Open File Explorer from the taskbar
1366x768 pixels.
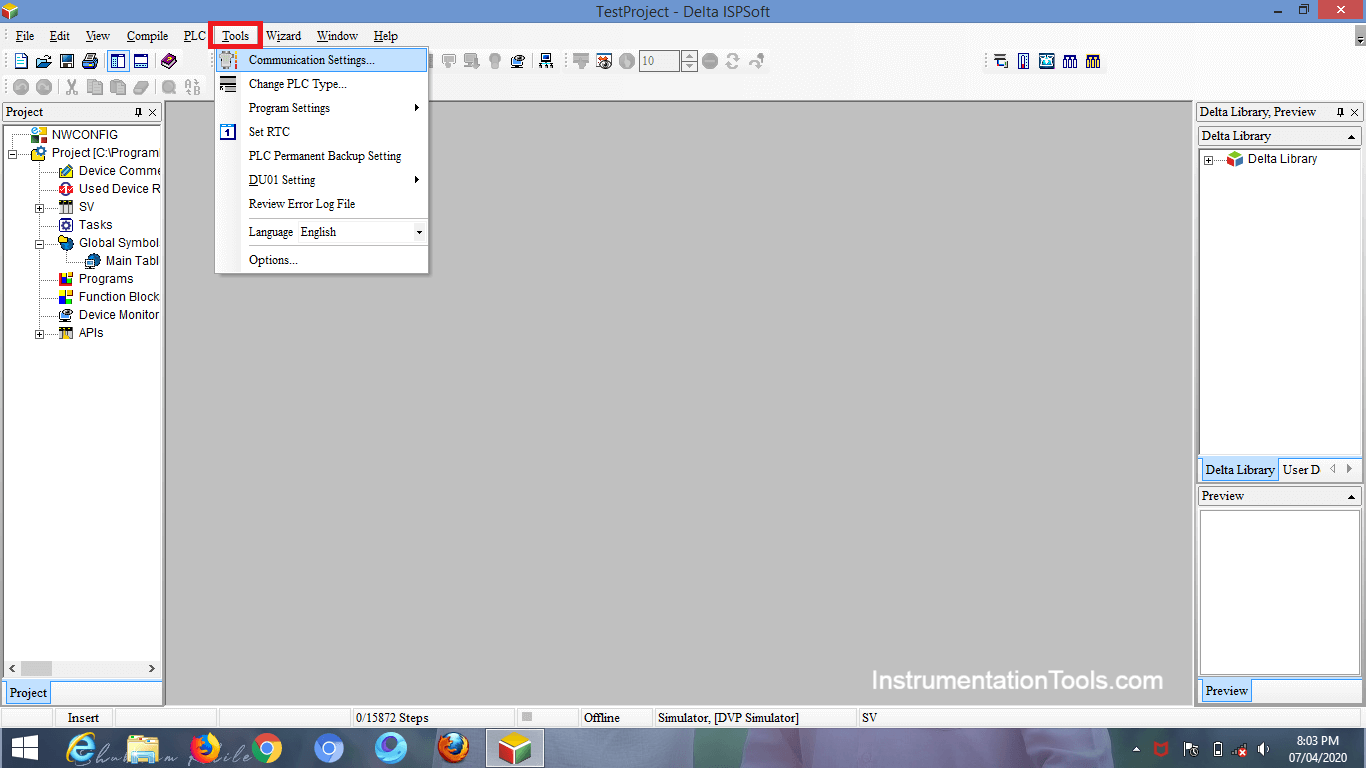pyautogui.click(x=143, y=748)
